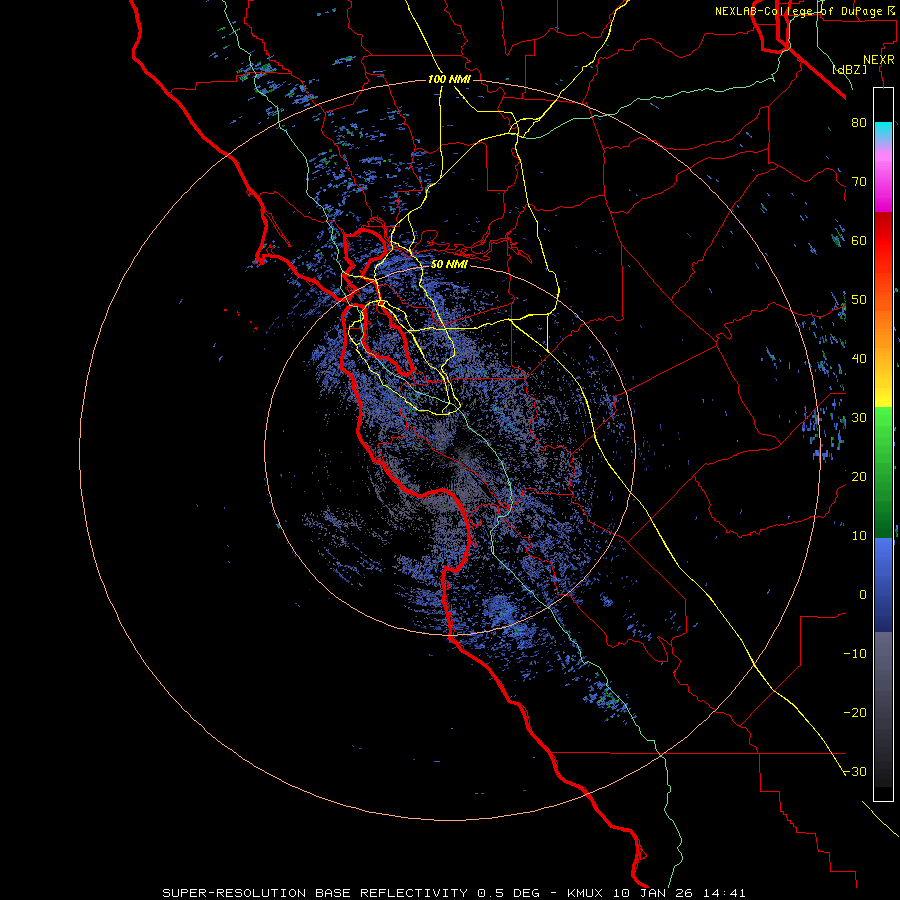Click the "70" value on the dBZ scale
This screenshot has height=900, width=900.
pos(859,182)
